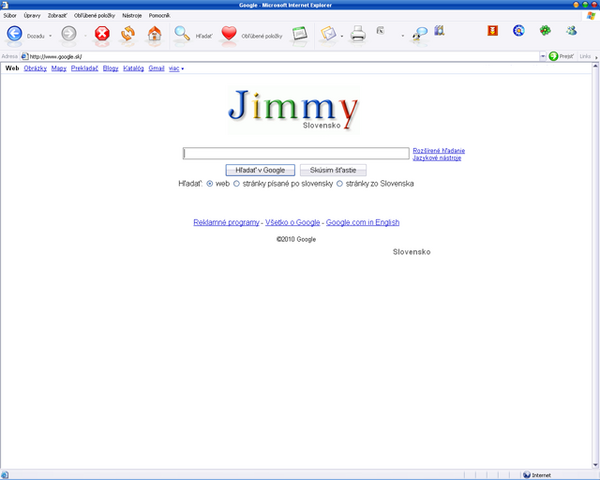Open the Súbor menu

point(10,16)
